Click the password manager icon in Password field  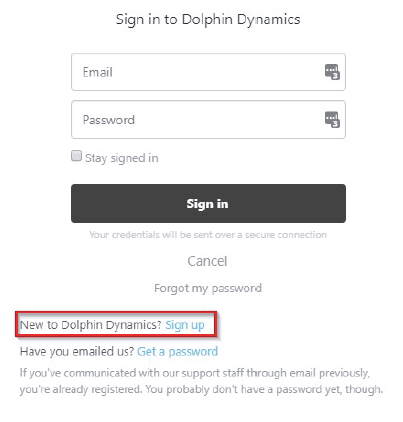tap(332, 119)
